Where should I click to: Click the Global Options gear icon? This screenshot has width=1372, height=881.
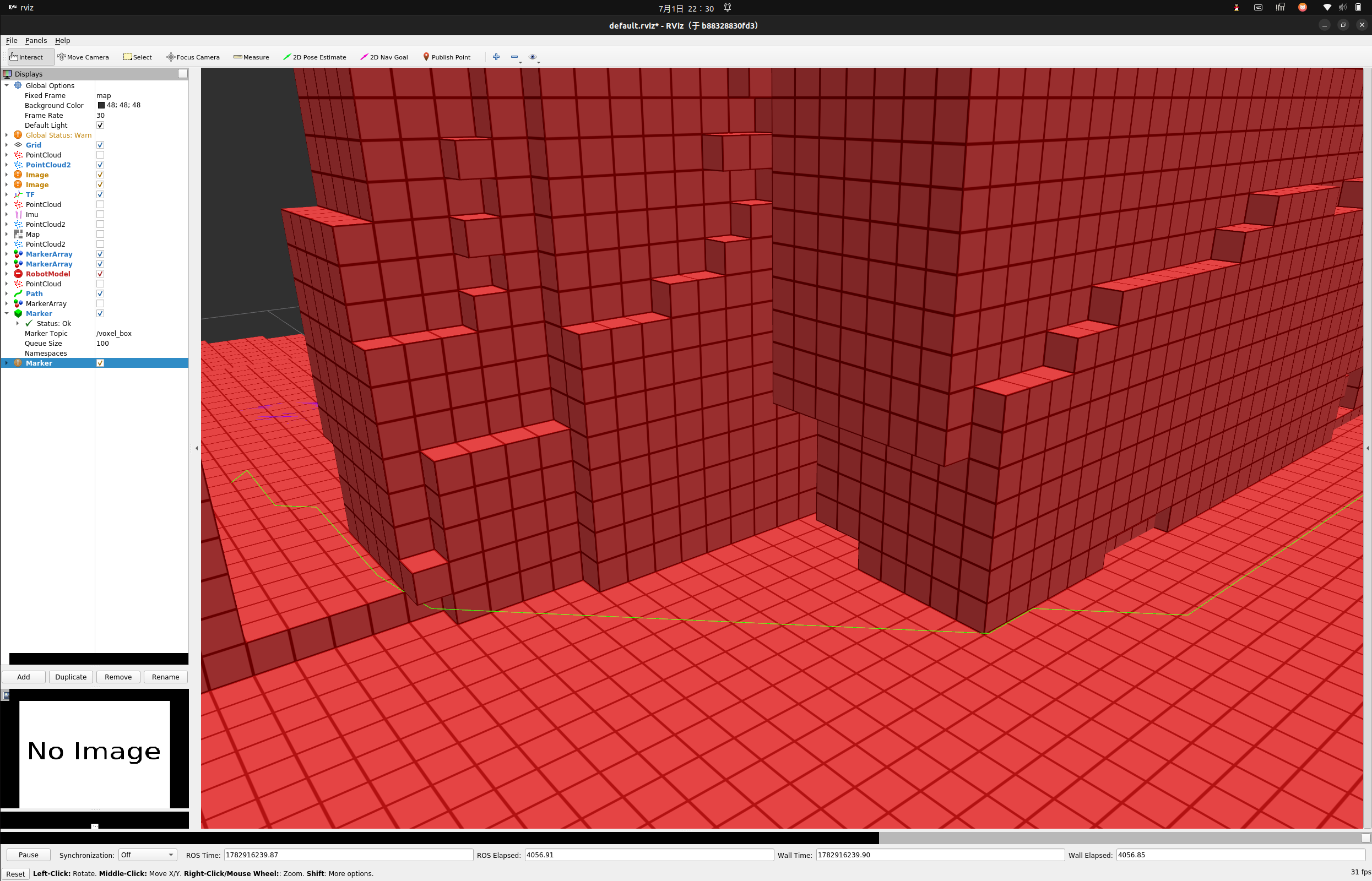coord(18,85)
